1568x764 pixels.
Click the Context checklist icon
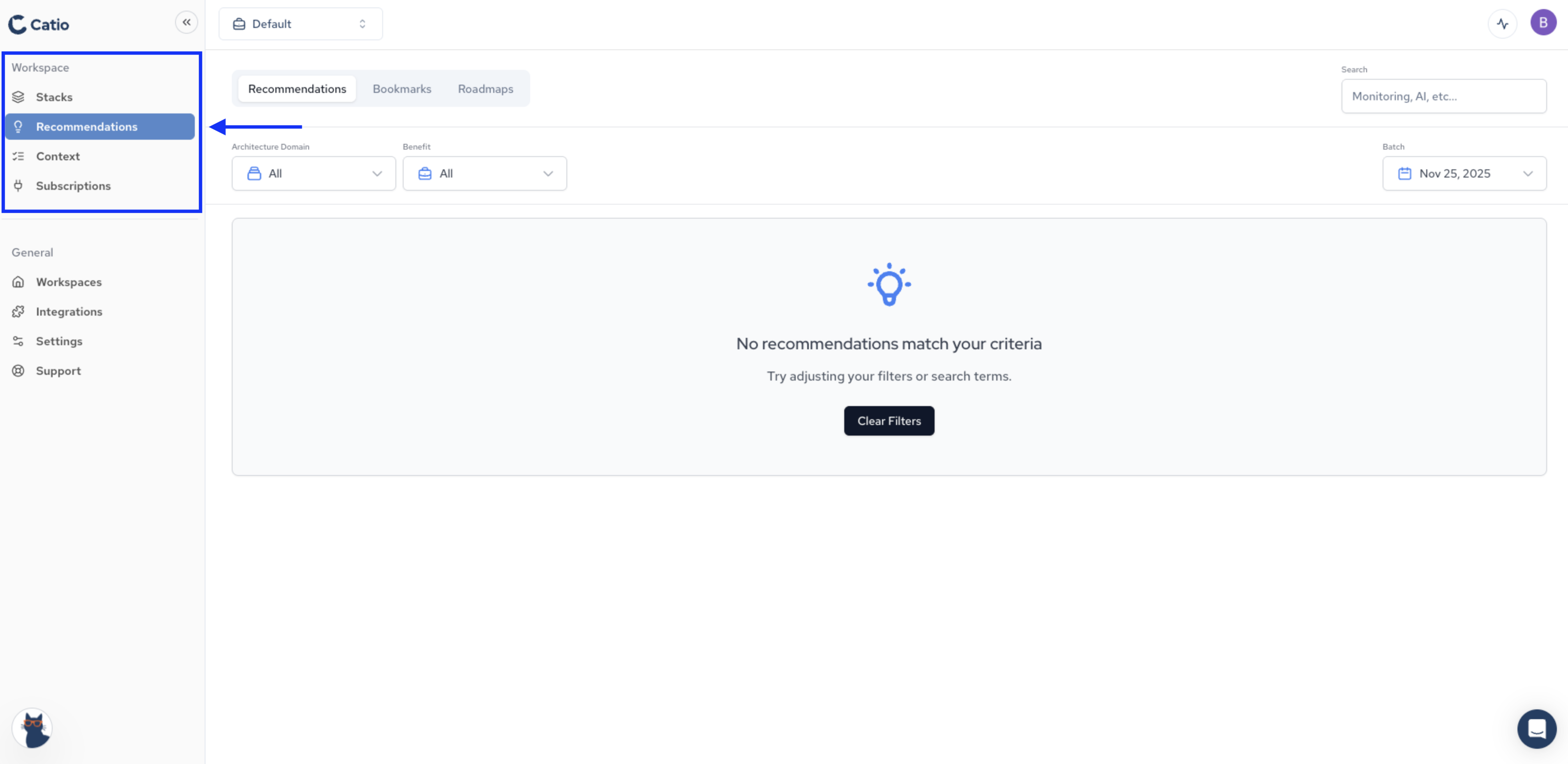[x=18, y=156]
